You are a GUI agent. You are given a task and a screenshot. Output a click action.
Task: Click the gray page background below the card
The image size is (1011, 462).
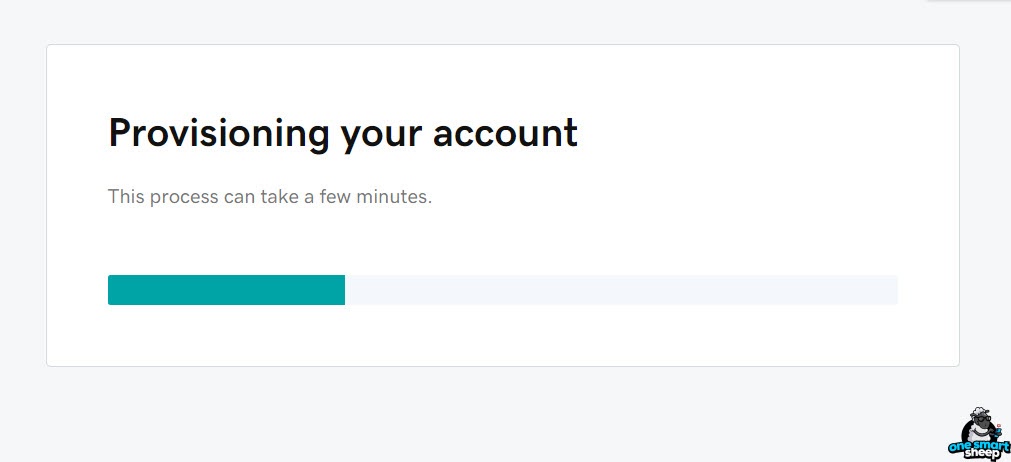pyautogui.click(x=451, y=412)
